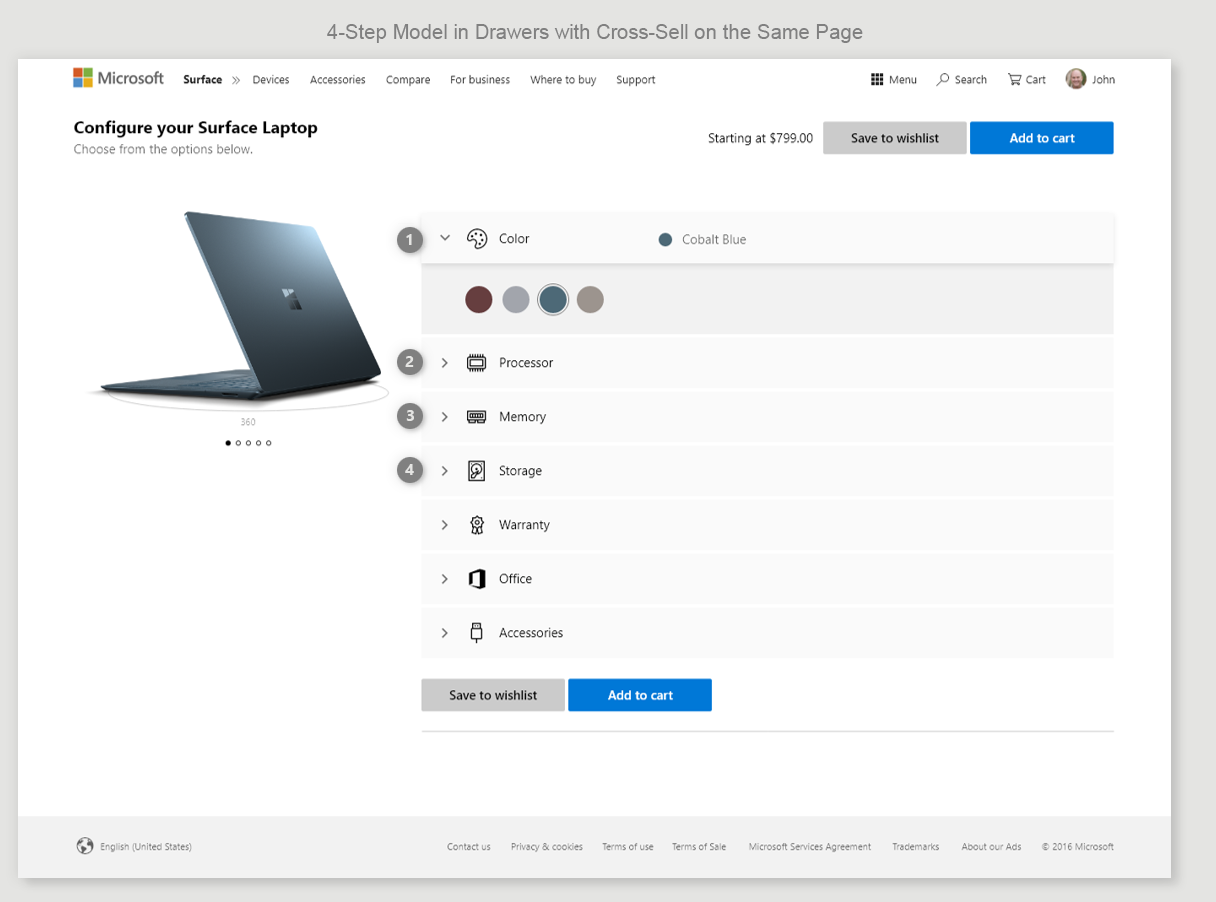Click the Warranty badge icon
Screen dimensions: 1216x902
coord(477,525)
